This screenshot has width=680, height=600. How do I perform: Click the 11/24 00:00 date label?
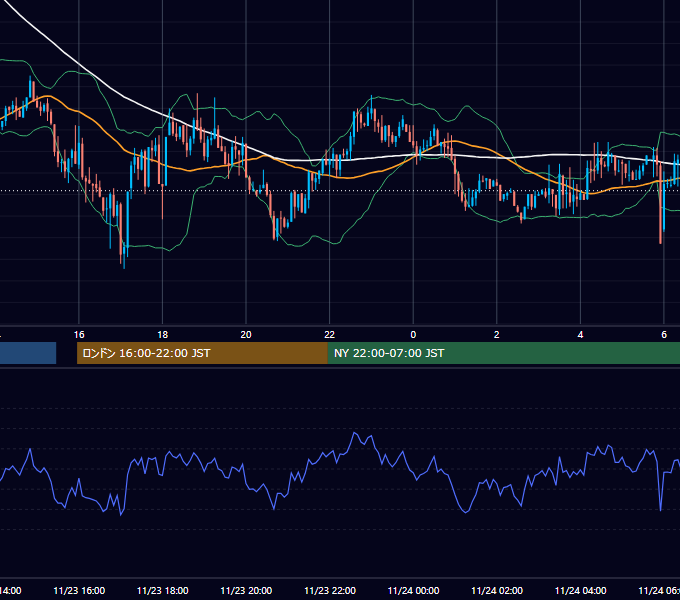coord(413,590)
